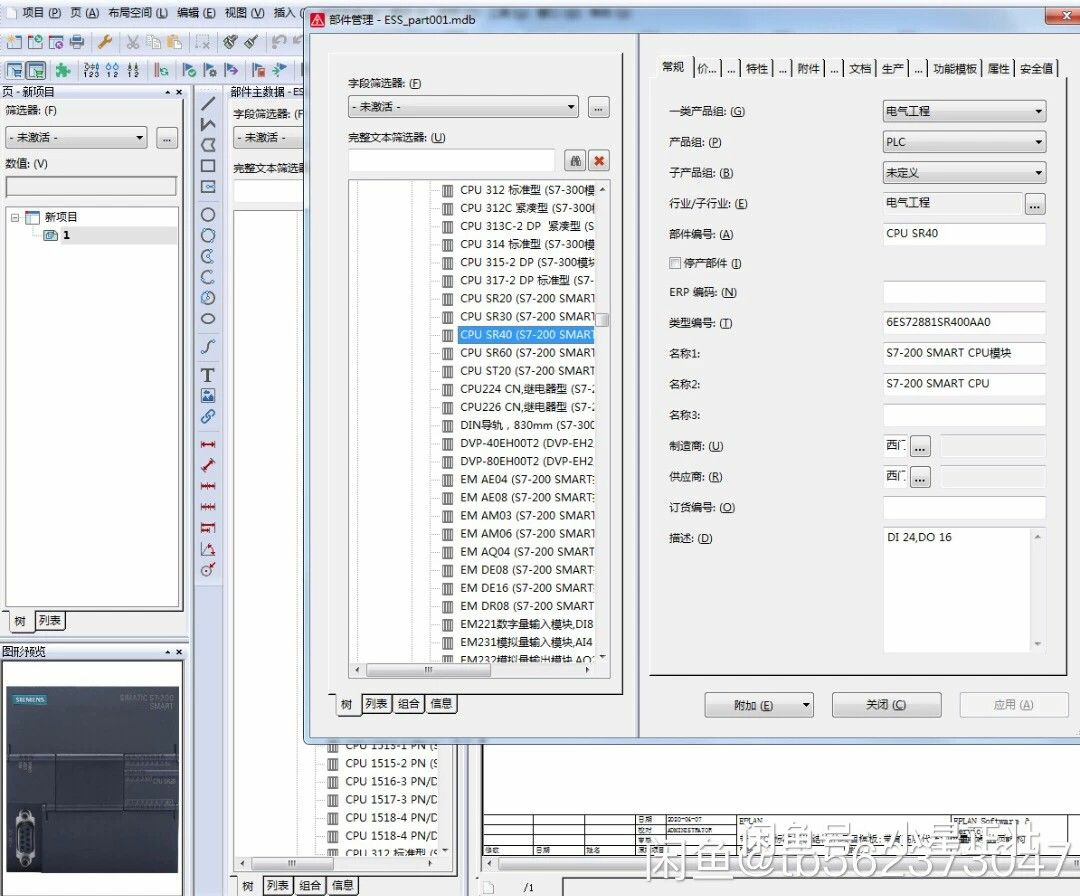The image size is (1080, 896).
Task: Click the scissors cut icon
Action: pos(132,43)
